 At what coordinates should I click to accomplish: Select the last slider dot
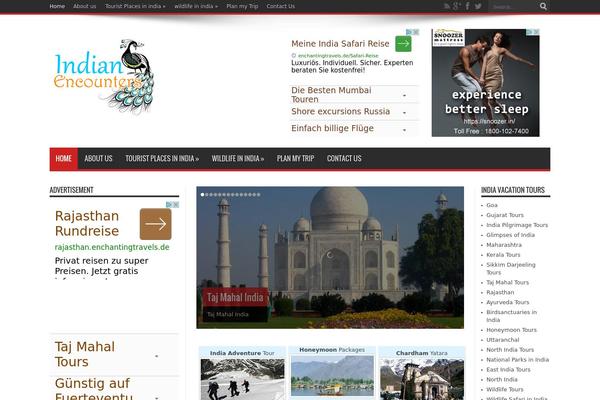pos(259,195)
